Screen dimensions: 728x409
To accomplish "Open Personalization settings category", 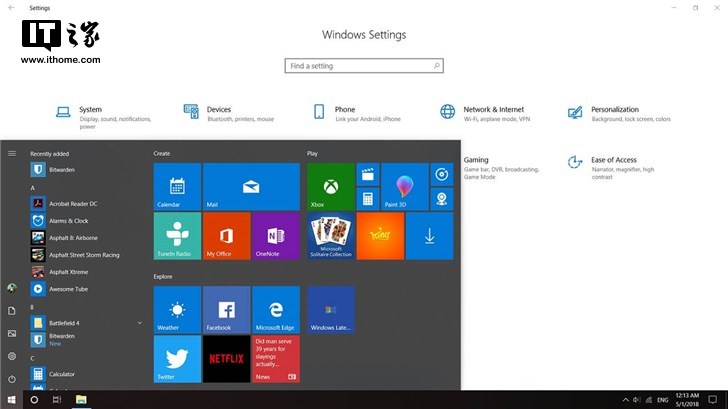I will tap(619, 113).
